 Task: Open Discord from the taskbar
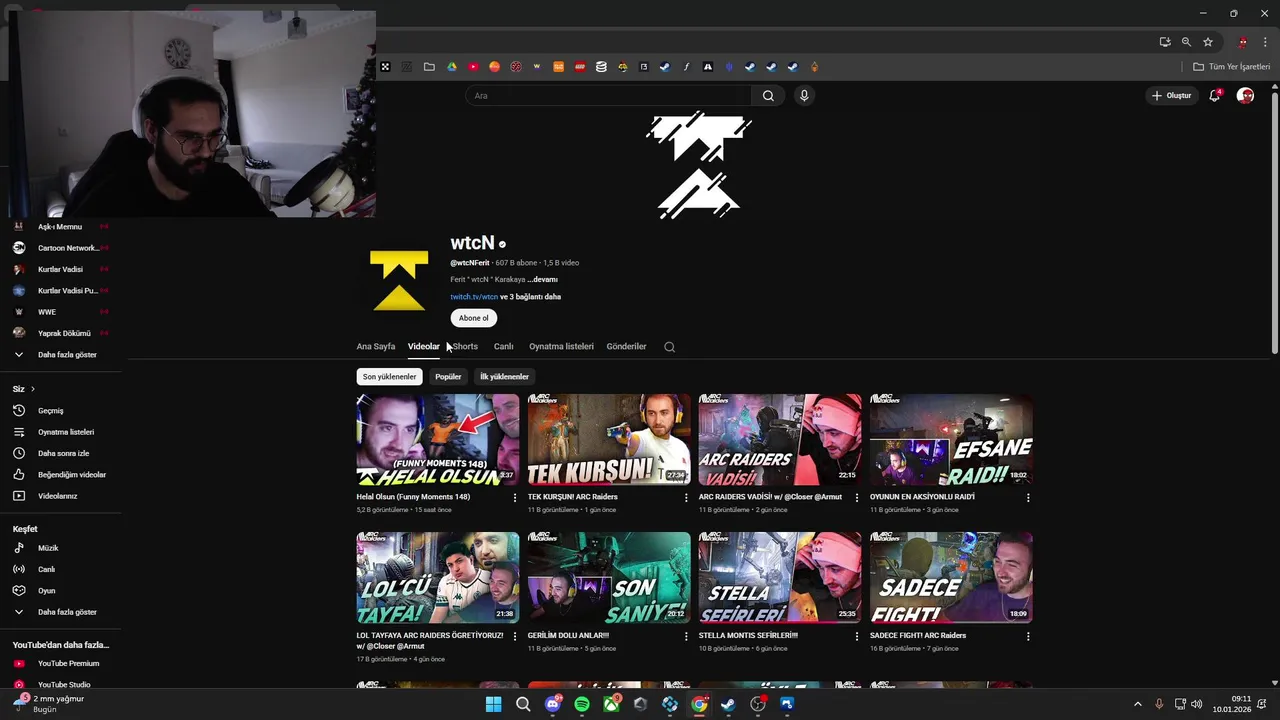click(x=552, y=704)
